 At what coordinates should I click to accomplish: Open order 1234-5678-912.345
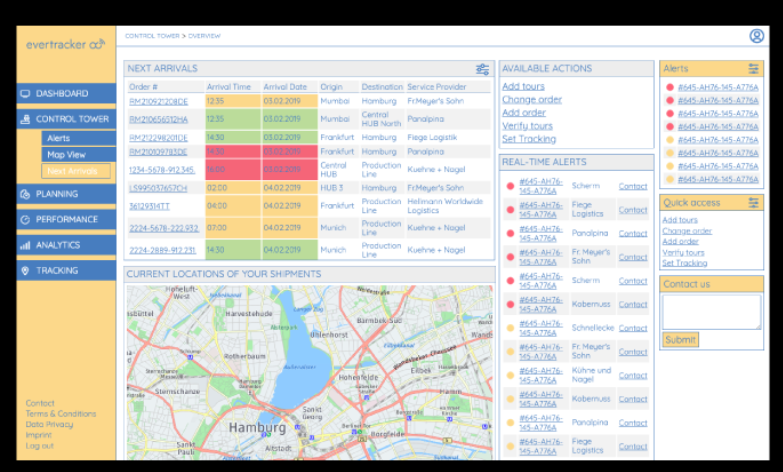pyautogui.click(x=162, y=170)
